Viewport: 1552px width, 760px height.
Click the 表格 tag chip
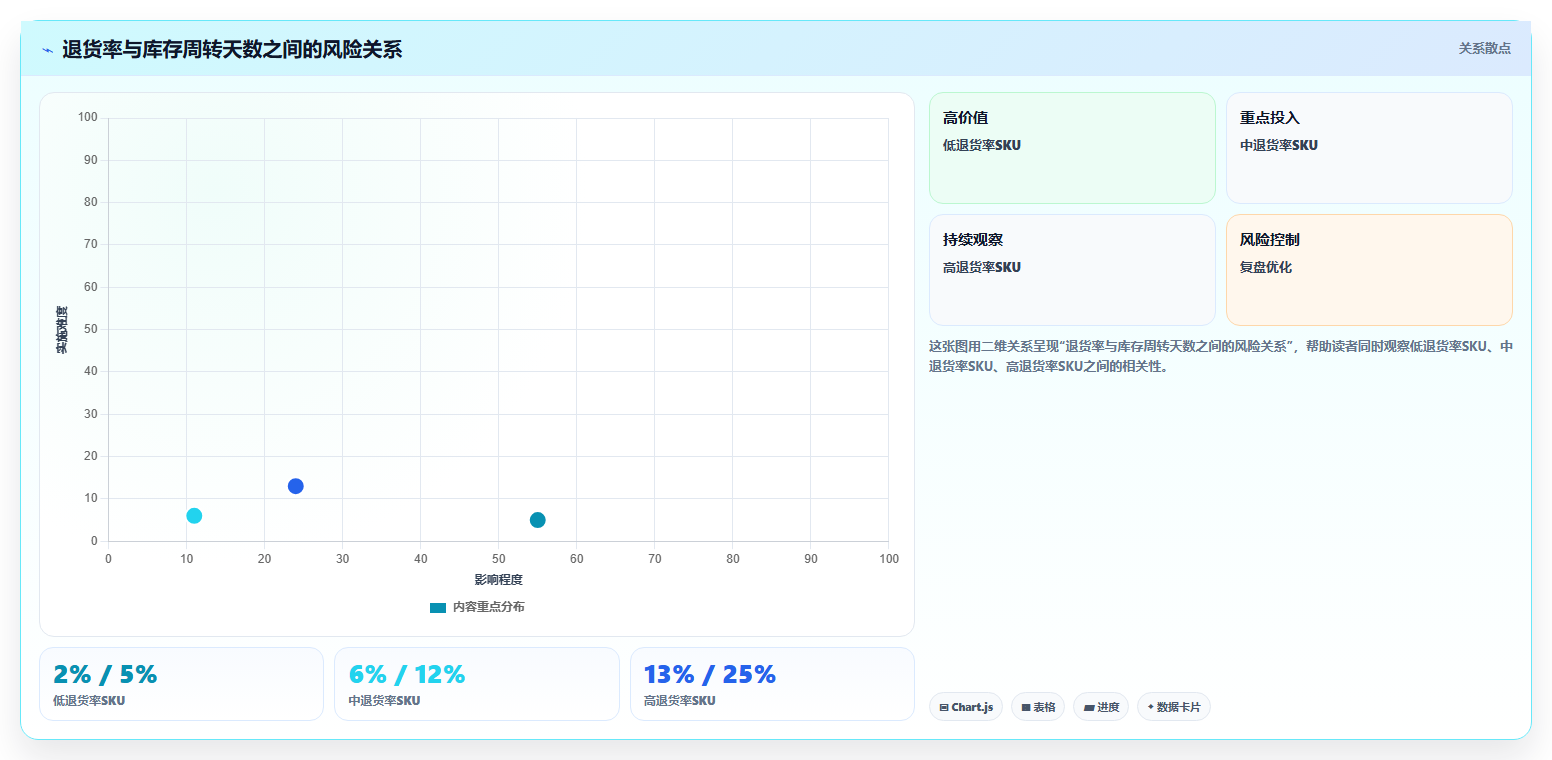[x=1038, y=707]
